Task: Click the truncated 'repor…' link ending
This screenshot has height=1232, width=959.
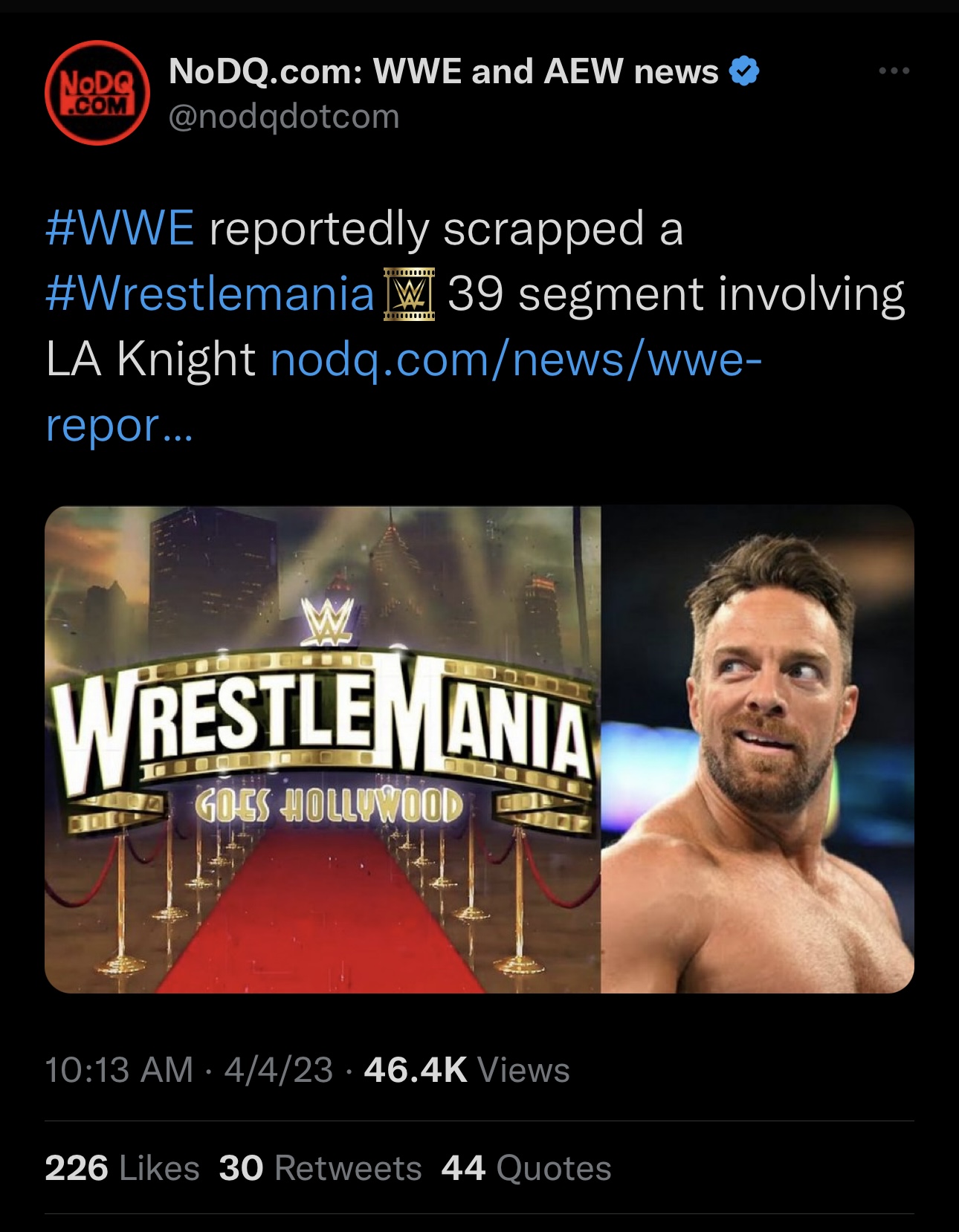Action: [x=119, y=425]
